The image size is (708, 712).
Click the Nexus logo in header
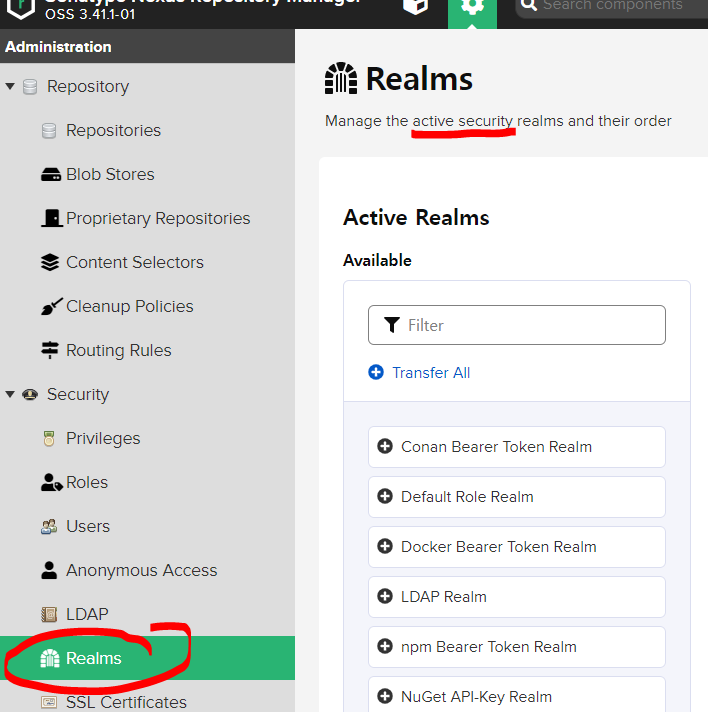click(21, 9)
